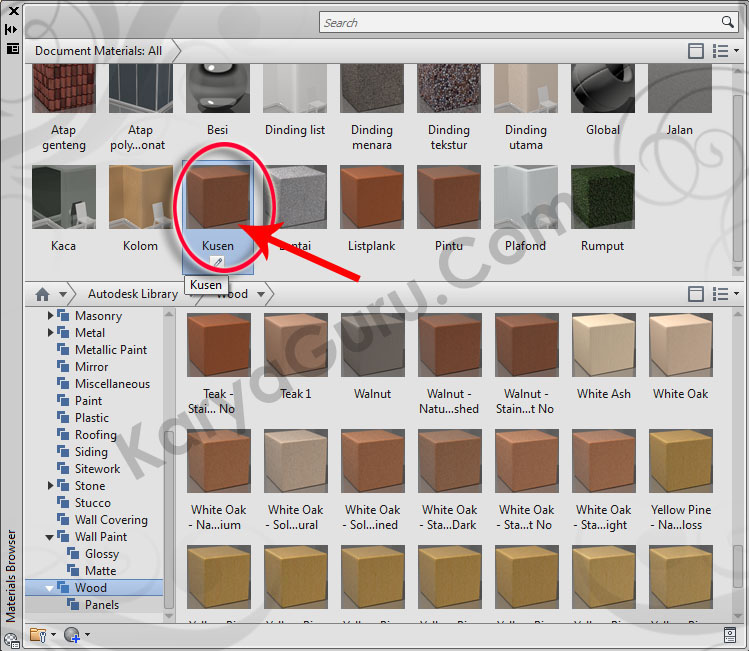Open the material editor icon at bottom right
Viewport: 749px width, 651px height.
pos(730,634)
